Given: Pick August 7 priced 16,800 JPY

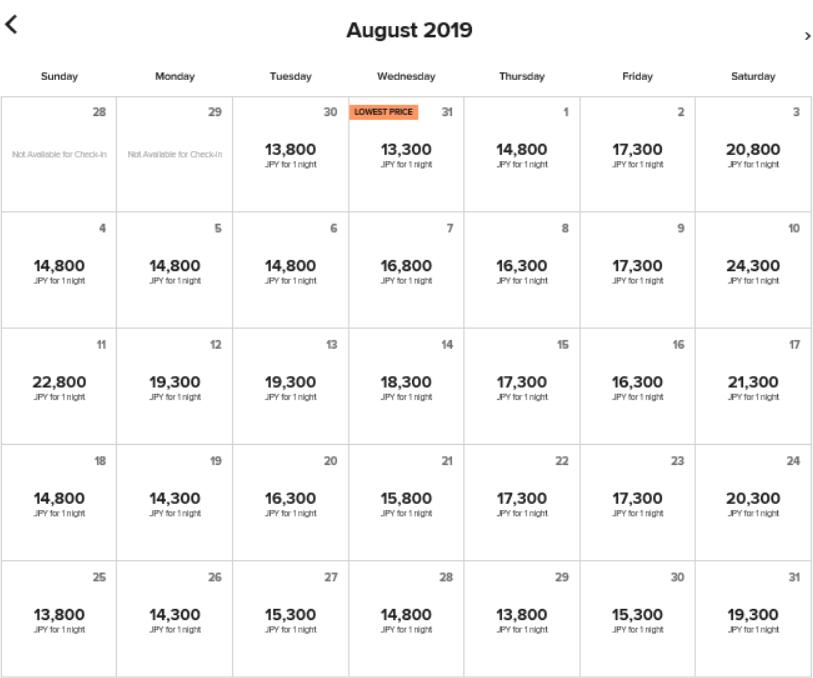Looking at the screenshot, I should [x=406, y=270].
